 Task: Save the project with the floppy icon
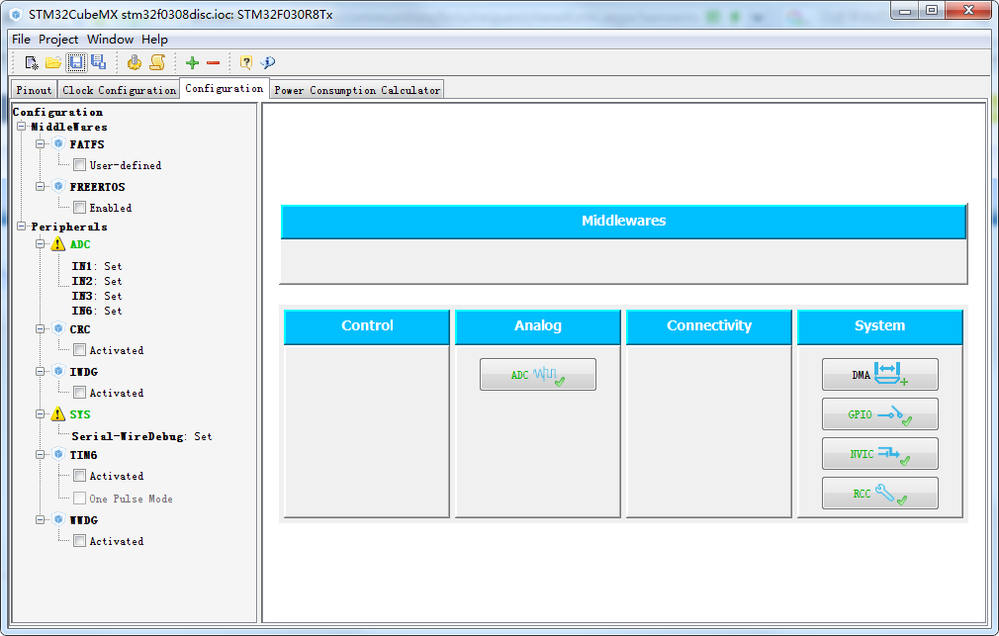pyautogui.click(x=76, y=62)
